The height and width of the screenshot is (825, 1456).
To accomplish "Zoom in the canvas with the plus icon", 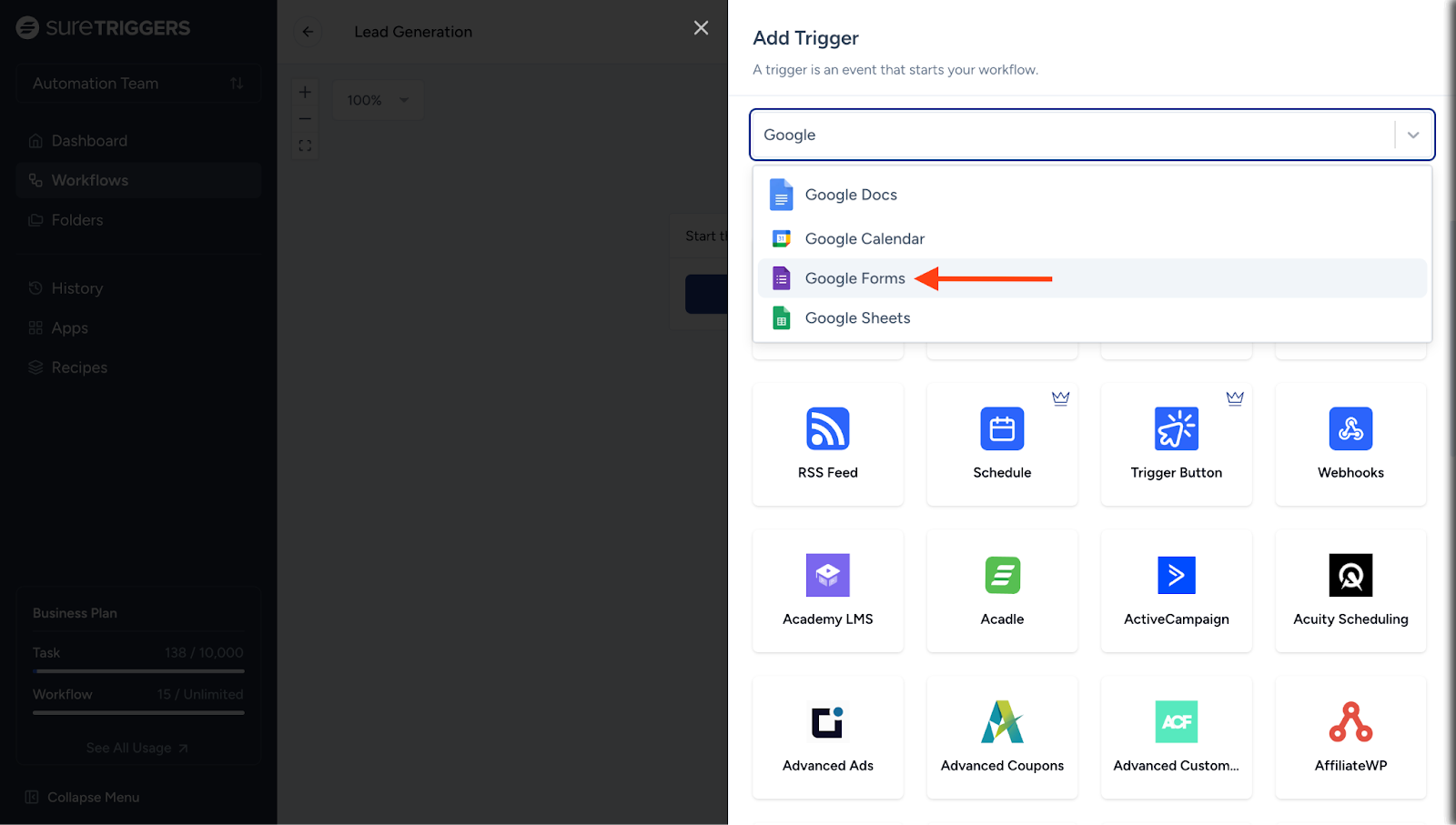I will [x=305, y=92].
